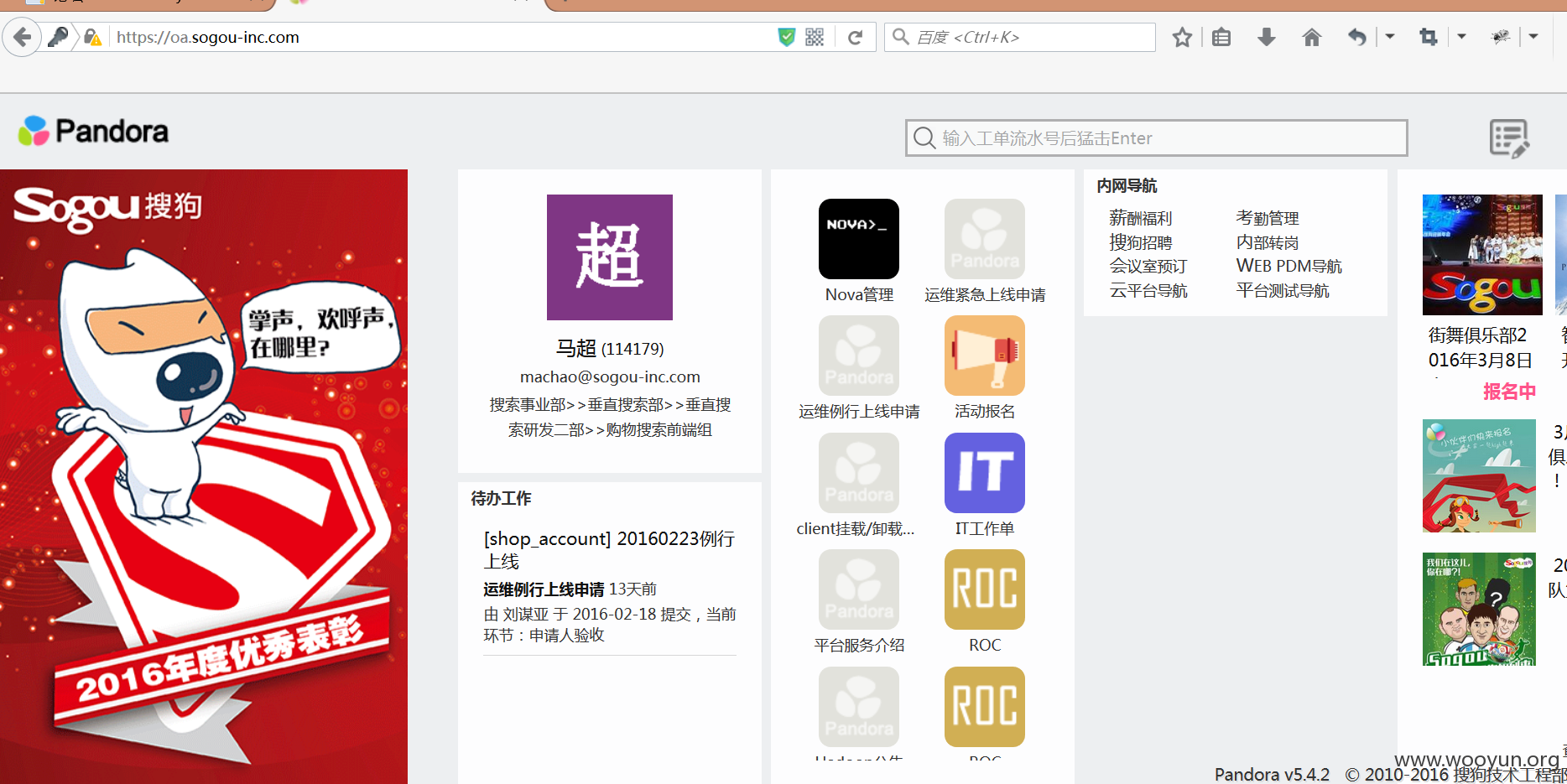The height and width of the screenshot is (784, 1567).
Task: Open the airplane cartoon event thumbnail
Action: point(1479,475)
